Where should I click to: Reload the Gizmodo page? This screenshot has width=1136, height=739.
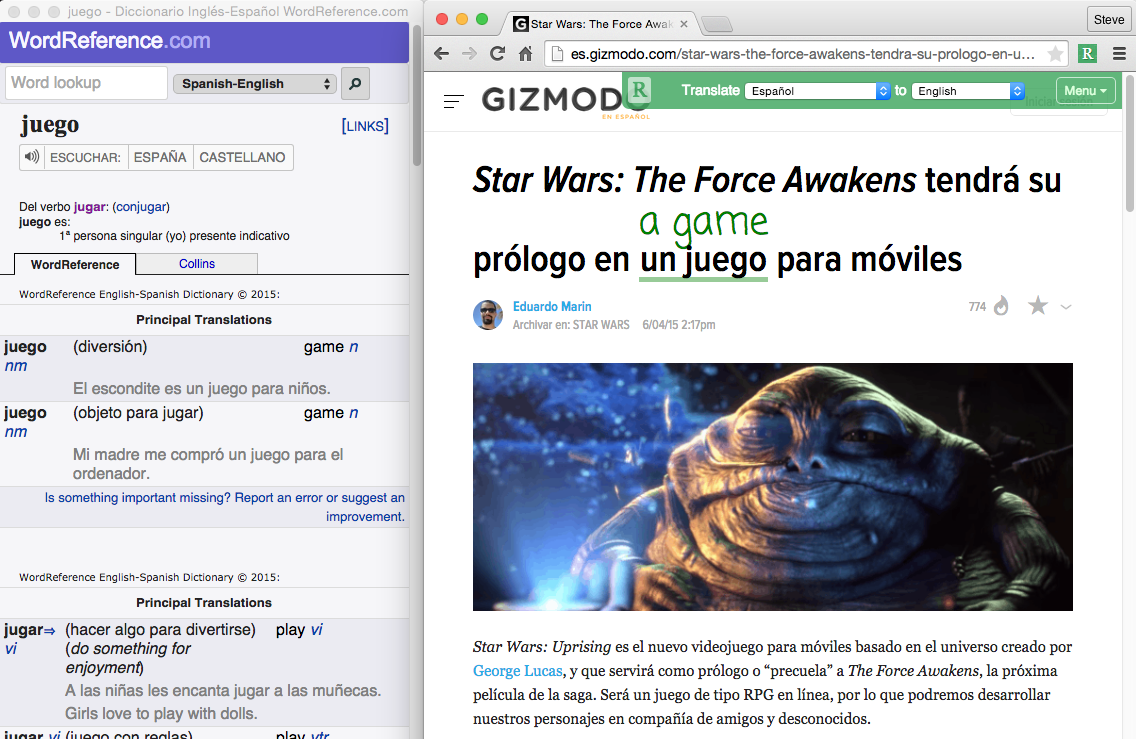click(497, 54)
